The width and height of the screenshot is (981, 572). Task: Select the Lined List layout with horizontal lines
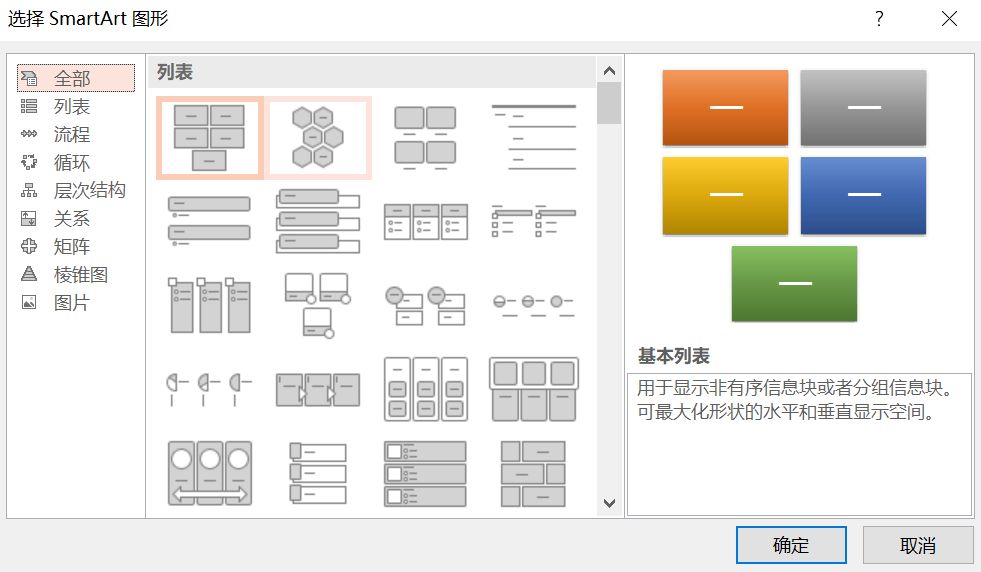pos(534,138)
